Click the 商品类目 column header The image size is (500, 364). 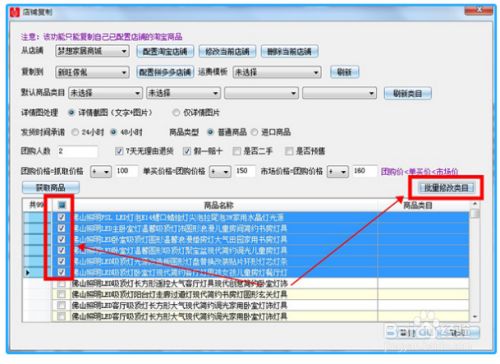coord(418,205)
